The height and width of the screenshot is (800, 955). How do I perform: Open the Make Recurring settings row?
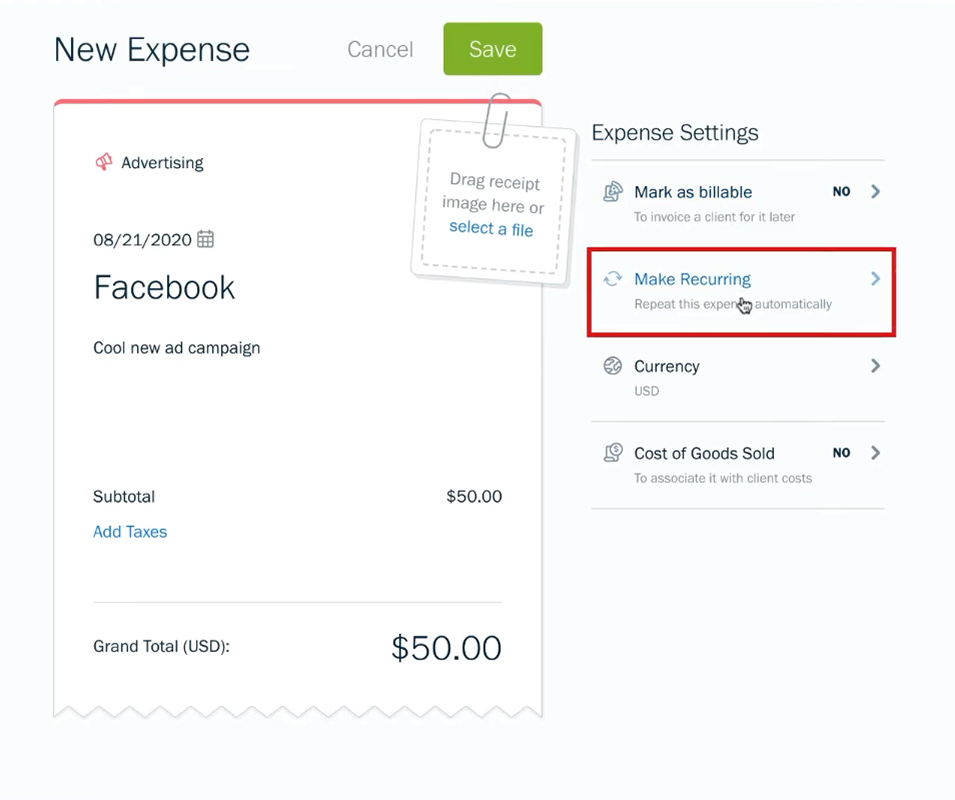pos(741,292)
